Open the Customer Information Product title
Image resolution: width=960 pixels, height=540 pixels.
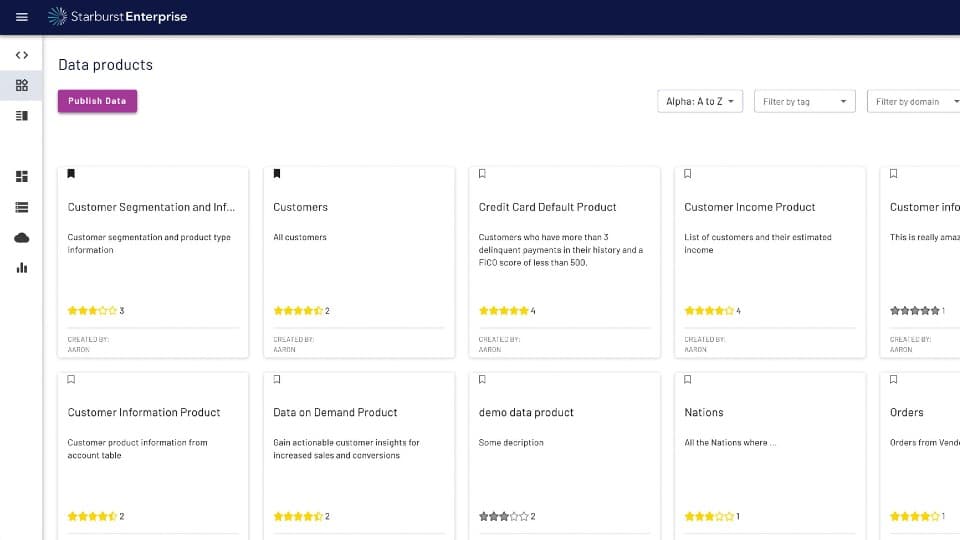[x=144, y=412]
